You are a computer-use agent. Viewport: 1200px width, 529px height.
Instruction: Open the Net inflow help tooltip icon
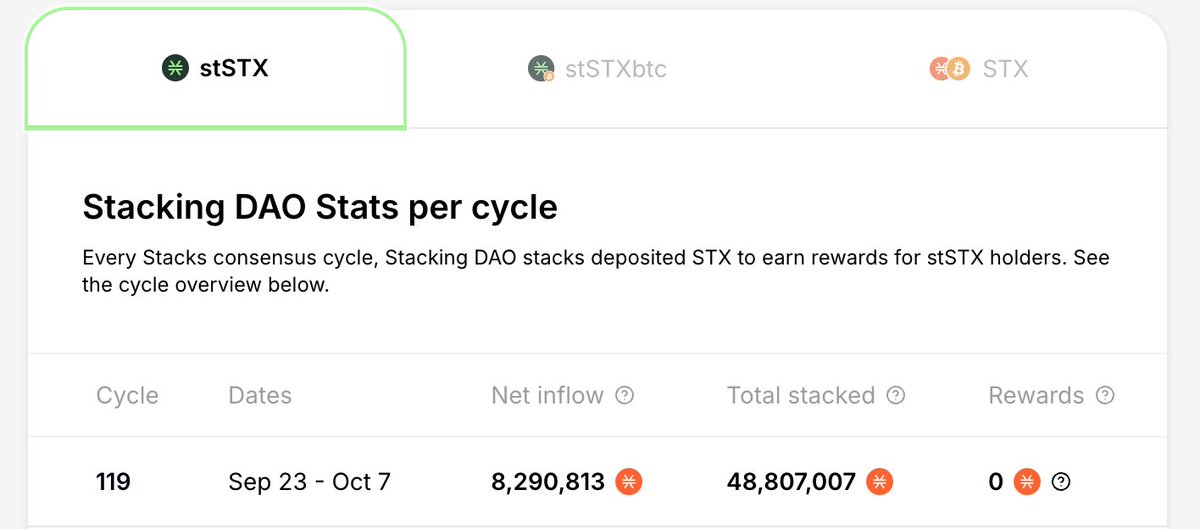click(625, 395)
